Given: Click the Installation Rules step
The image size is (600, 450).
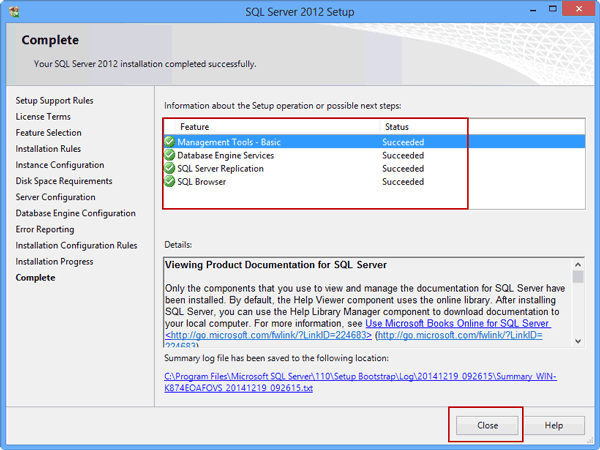Looking at the screenshot, I should (x=48, y=148).
